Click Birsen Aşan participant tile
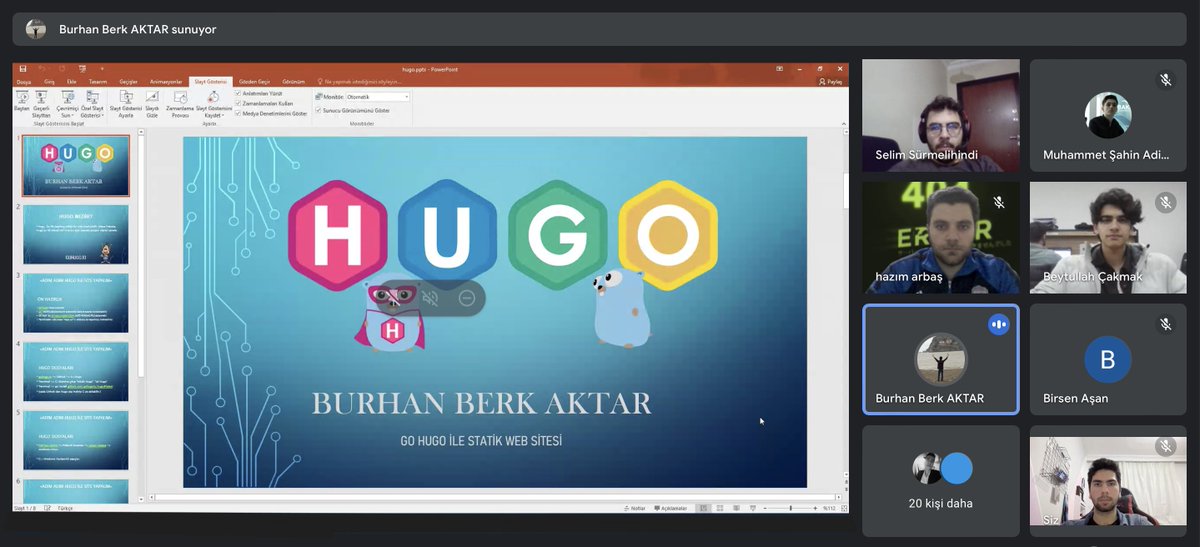 [1108, 359]
